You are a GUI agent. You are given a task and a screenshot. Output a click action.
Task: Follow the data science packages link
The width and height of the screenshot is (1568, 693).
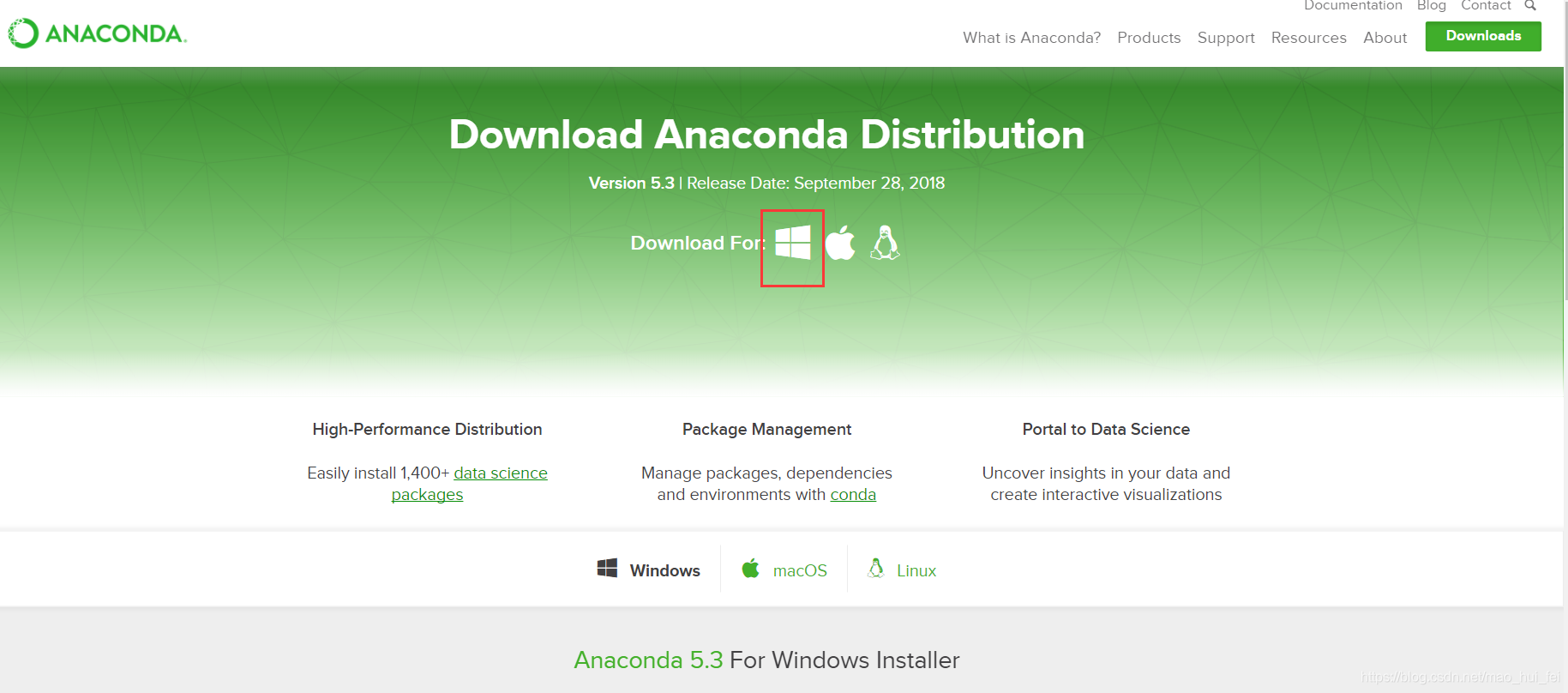(500, 473)
